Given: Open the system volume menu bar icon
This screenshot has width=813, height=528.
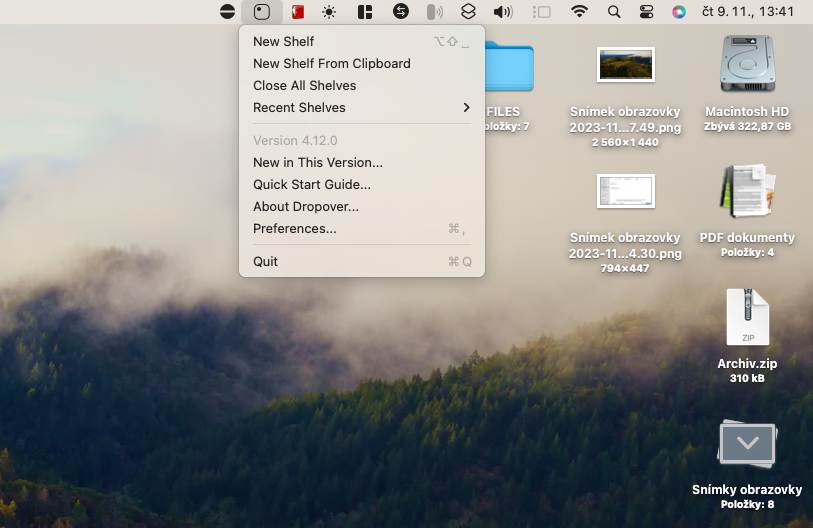Looking at the screenshot, I should coord(503,11).
